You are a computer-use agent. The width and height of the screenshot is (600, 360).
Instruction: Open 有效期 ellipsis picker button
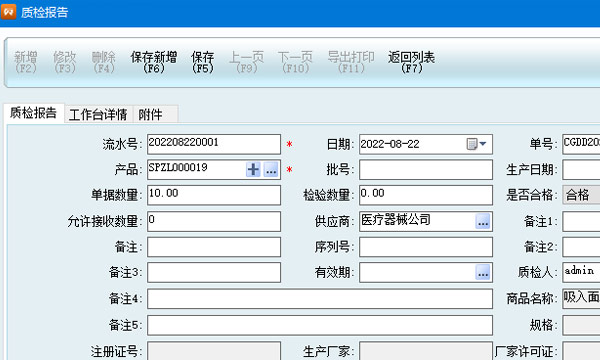(x=483, y=272)
